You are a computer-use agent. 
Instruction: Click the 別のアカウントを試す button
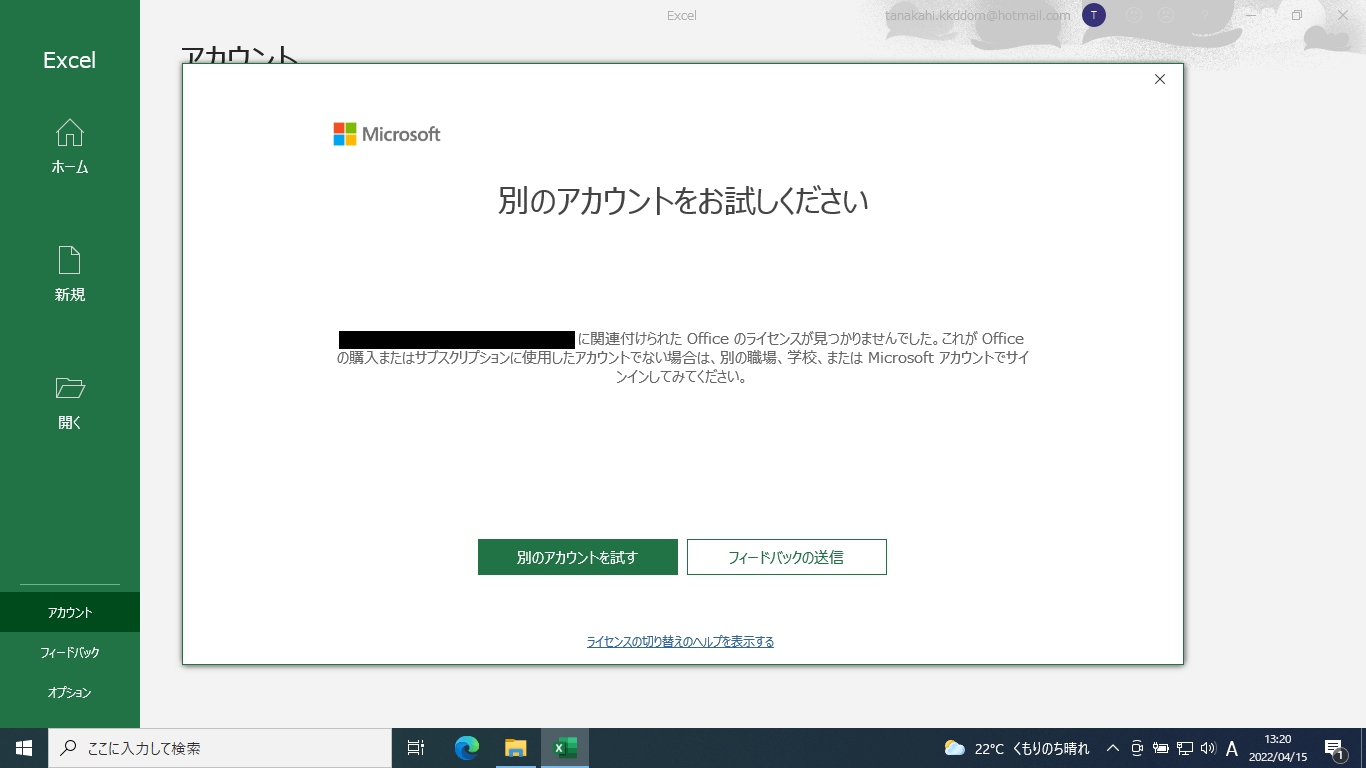(578, 557)
